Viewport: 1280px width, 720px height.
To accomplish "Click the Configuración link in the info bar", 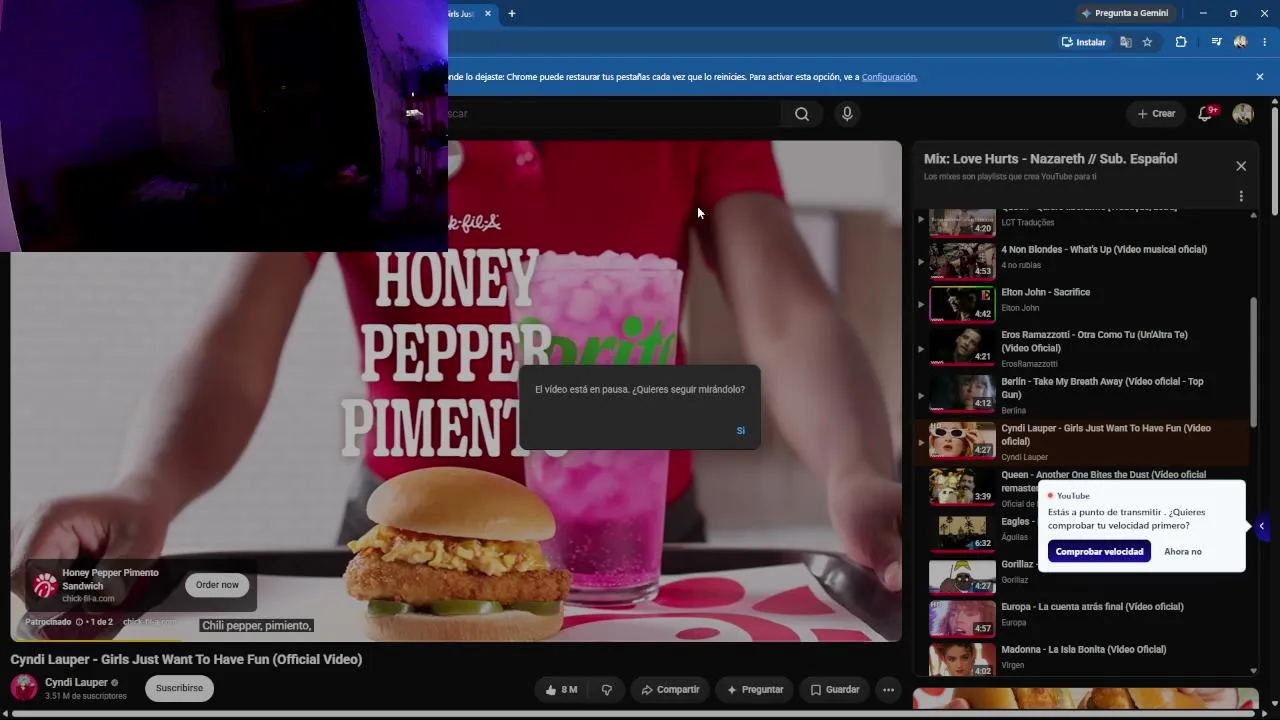I will 889,77.
